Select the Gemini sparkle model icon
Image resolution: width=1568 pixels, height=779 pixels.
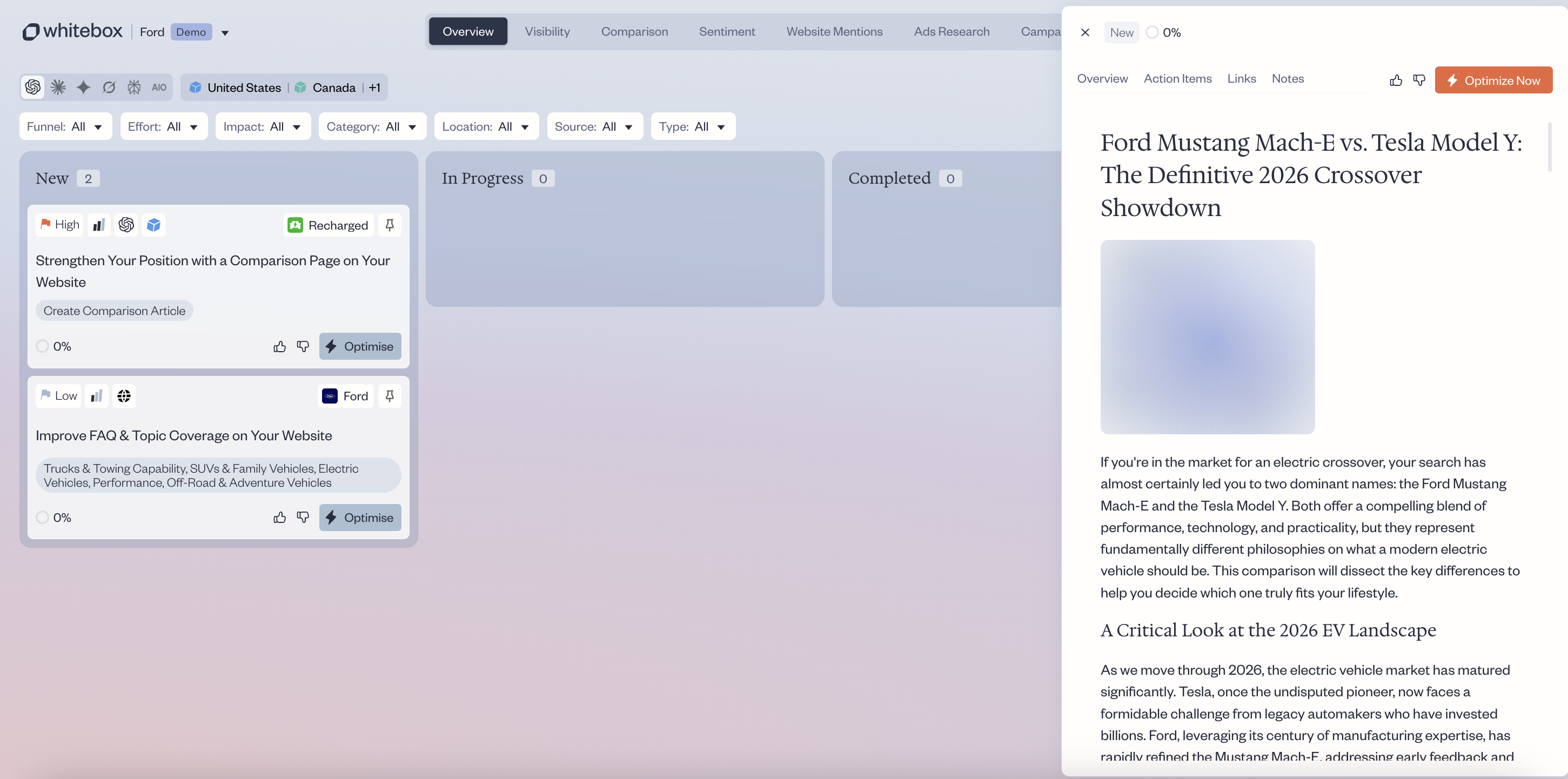tap(83, 87)
